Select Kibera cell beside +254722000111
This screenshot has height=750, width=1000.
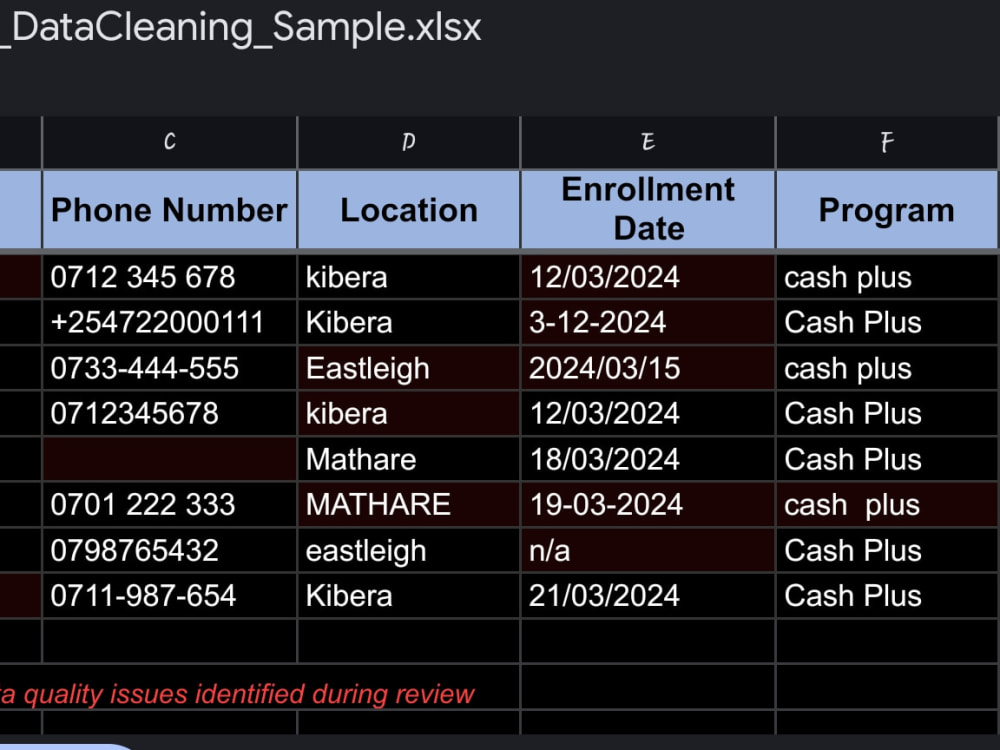(409, 323)
